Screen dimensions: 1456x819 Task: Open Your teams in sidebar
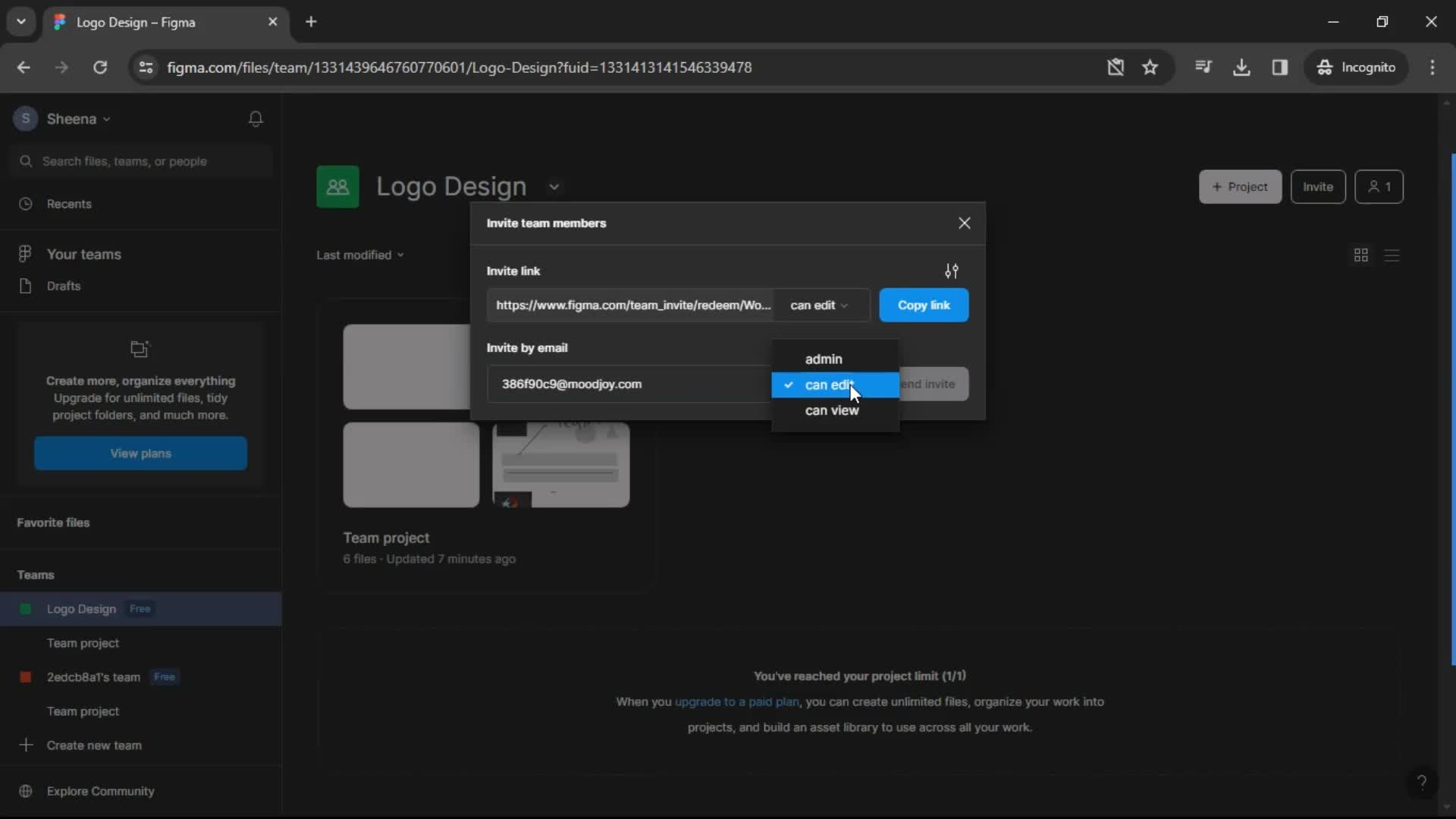click(x=141, y=254)
